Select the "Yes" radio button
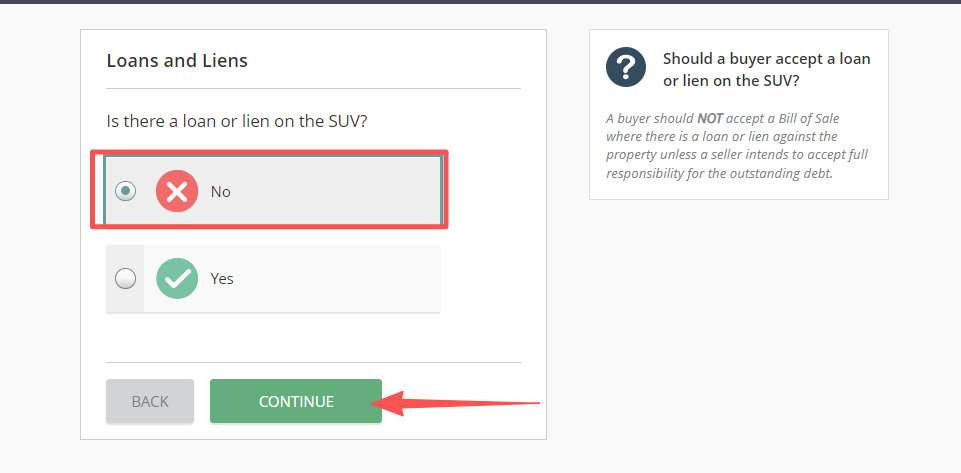This screenshot has height=473, width=961. pyautogui.click(x=125, y=279)
